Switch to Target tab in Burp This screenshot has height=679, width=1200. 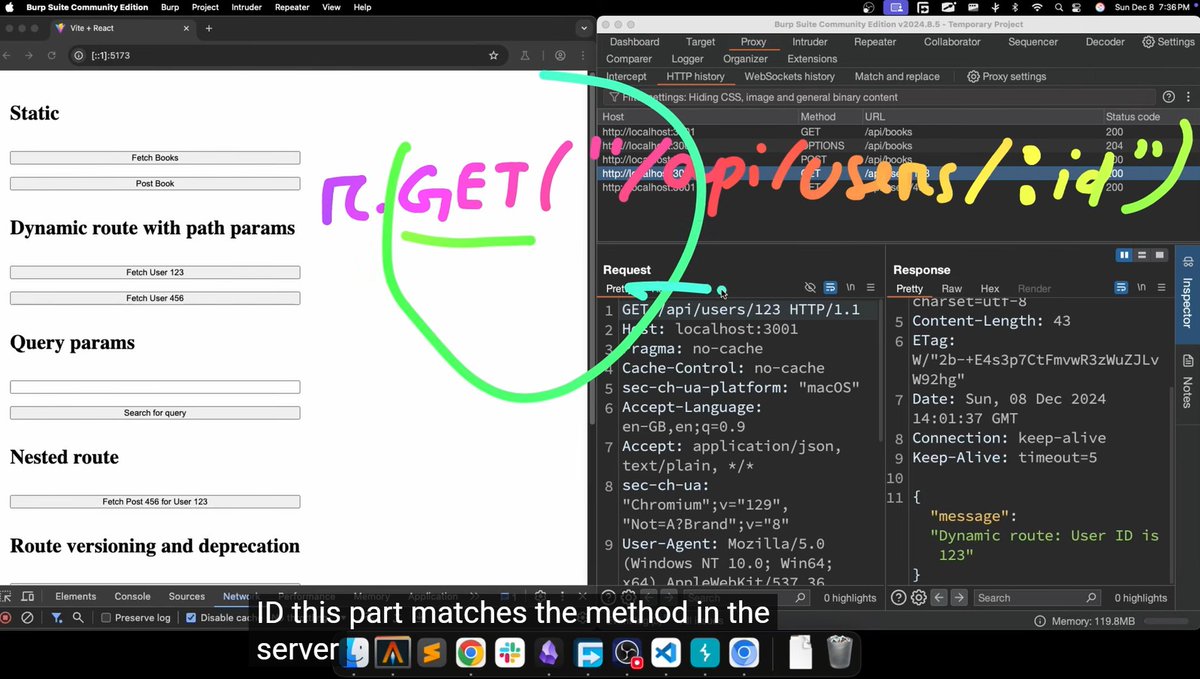[x=700, y=42]
